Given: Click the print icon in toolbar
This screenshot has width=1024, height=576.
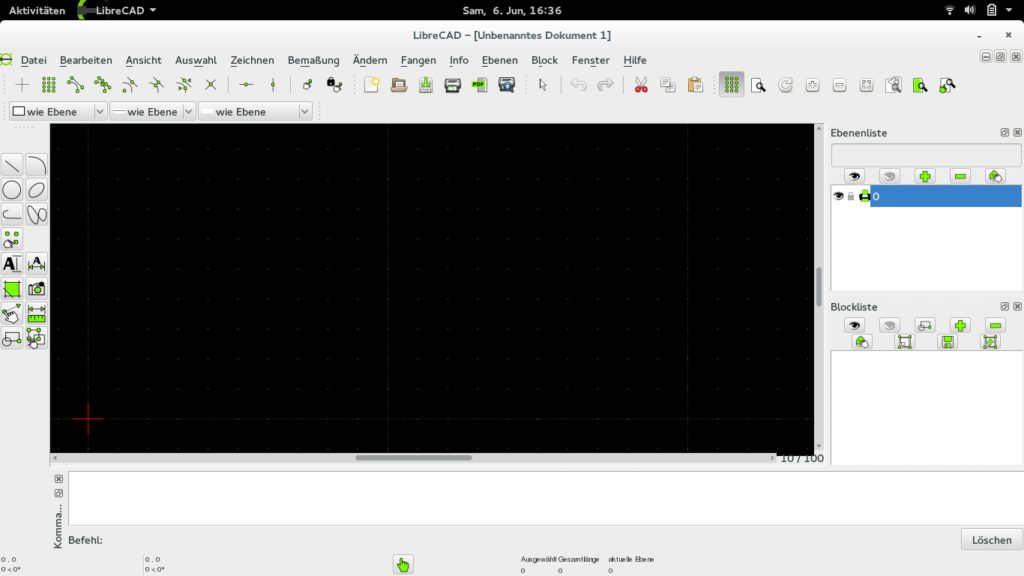Looking at the screenshot, I should coord(453,85).
